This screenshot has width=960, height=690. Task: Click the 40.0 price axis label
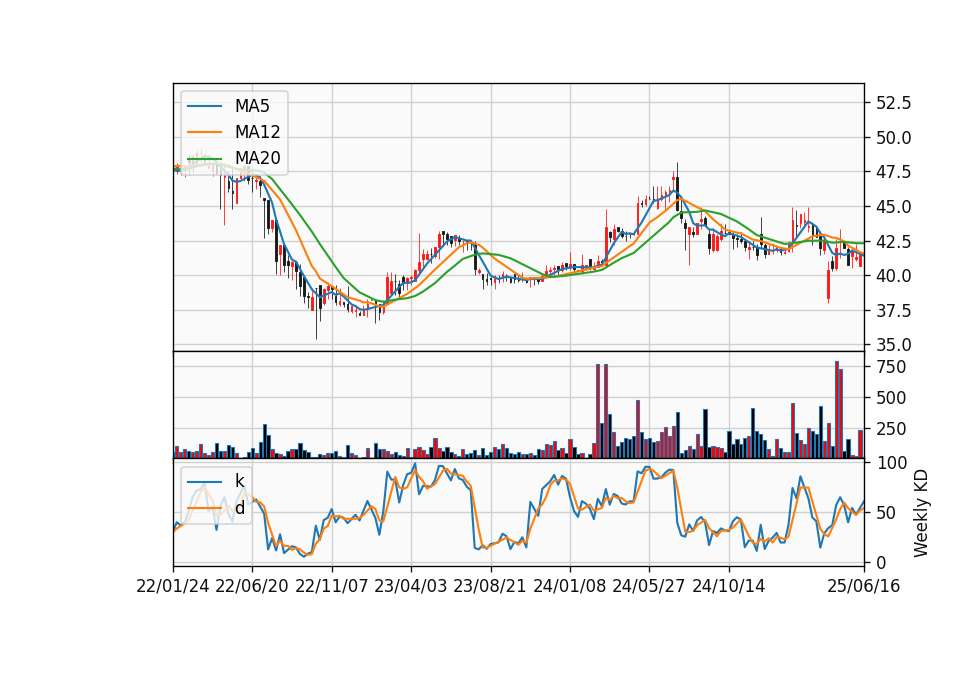point(893,276)
